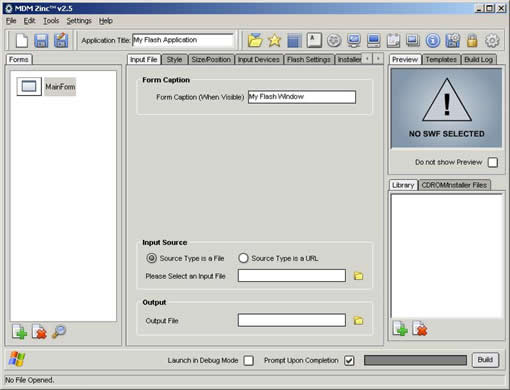Open the File menu

[11, 21]
